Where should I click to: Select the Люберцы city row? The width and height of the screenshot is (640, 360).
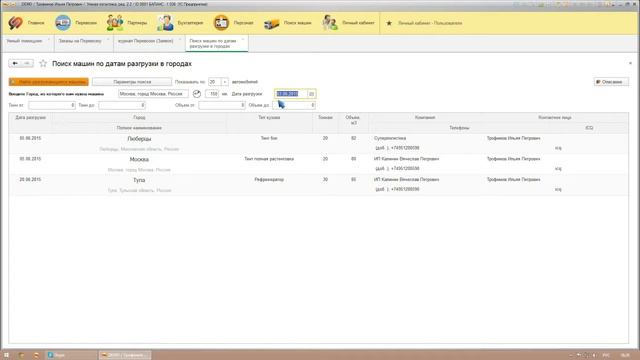318,144
